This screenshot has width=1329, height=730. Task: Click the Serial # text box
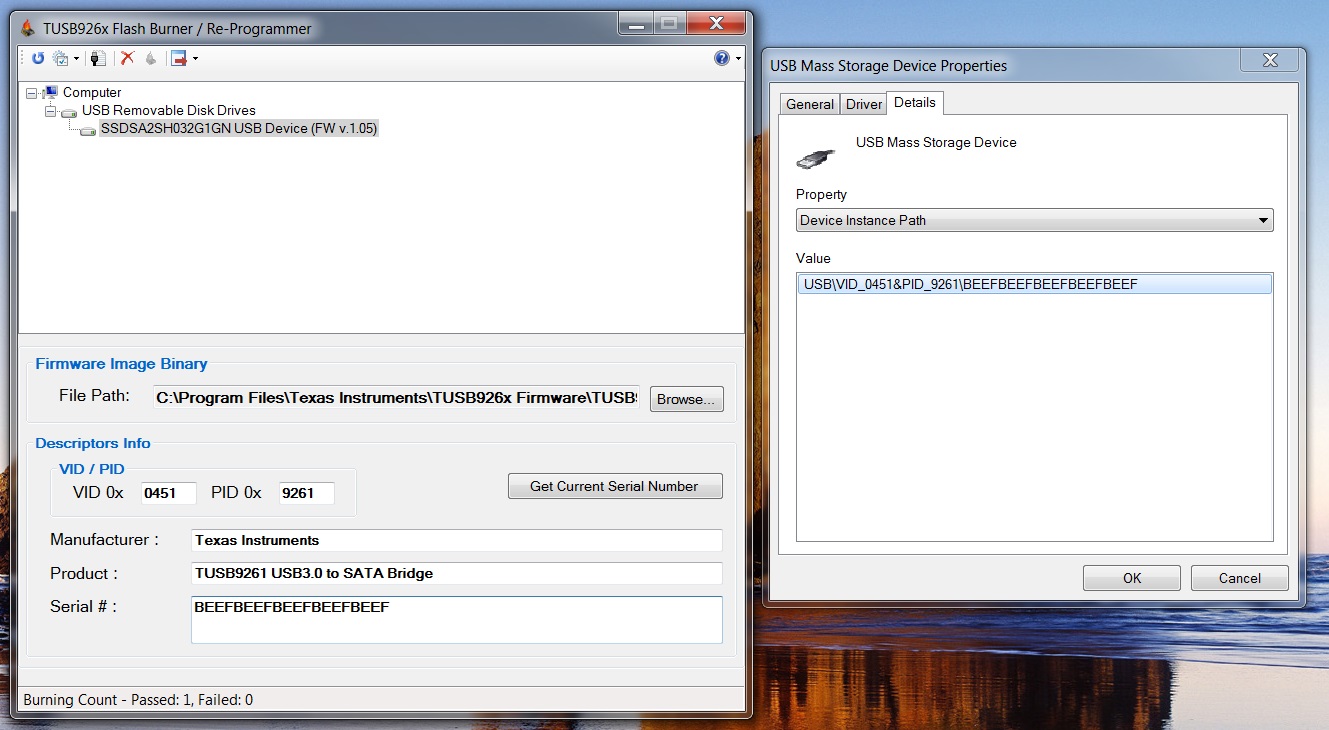[456, 620]
